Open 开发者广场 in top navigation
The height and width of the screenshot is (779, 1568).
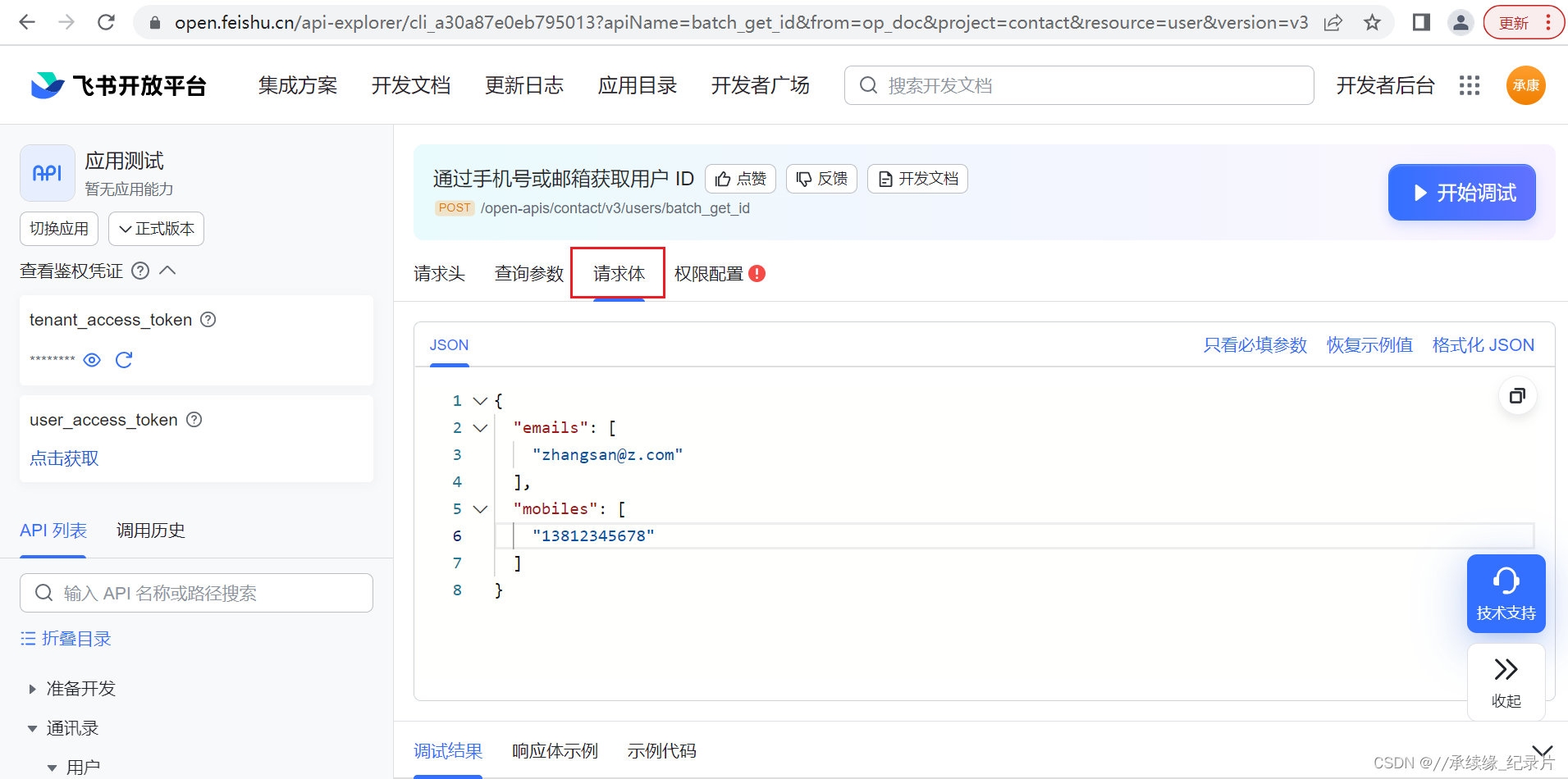tap(761, 85)
